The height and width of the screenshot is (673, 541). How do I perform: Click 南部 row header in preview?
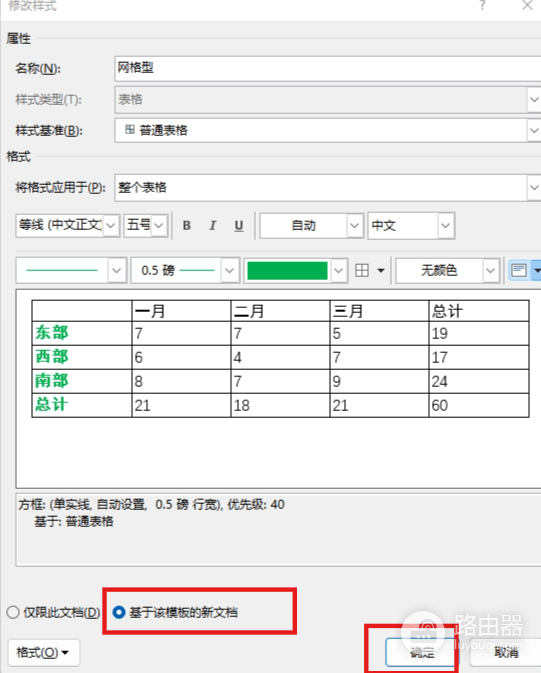[52, 381]
